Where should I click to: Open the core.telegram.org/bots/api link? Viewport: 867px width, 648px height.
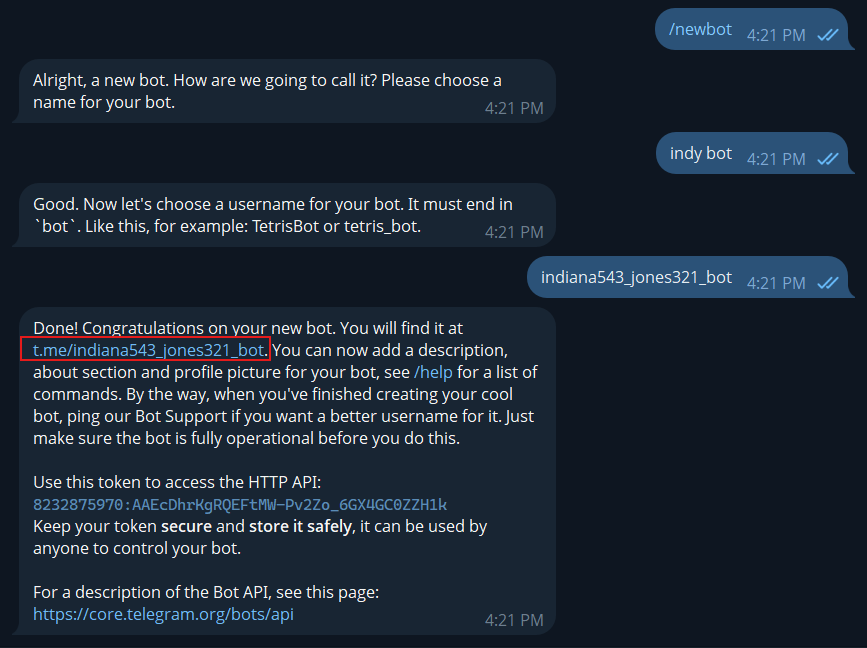coord(163,615)
